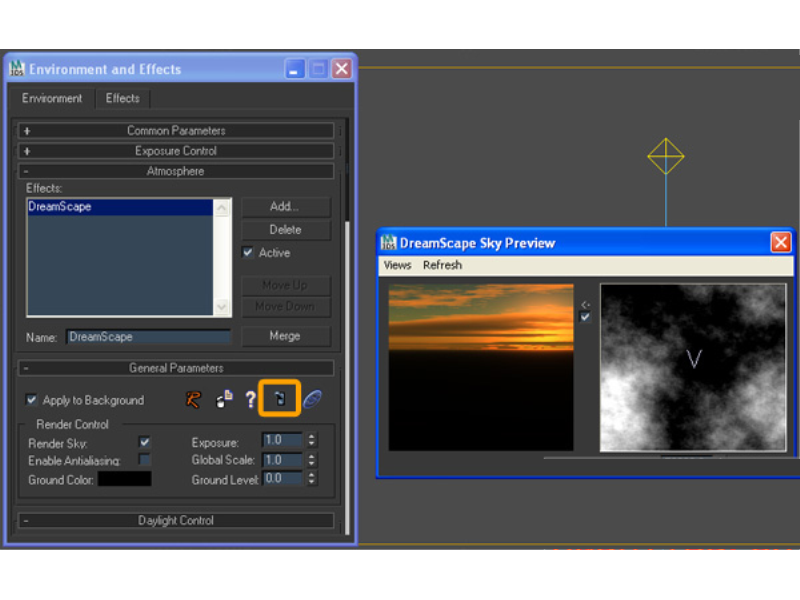Viewport: 800px width, 600px height.
Task: Click the Add... button
Action: (285, 207)
